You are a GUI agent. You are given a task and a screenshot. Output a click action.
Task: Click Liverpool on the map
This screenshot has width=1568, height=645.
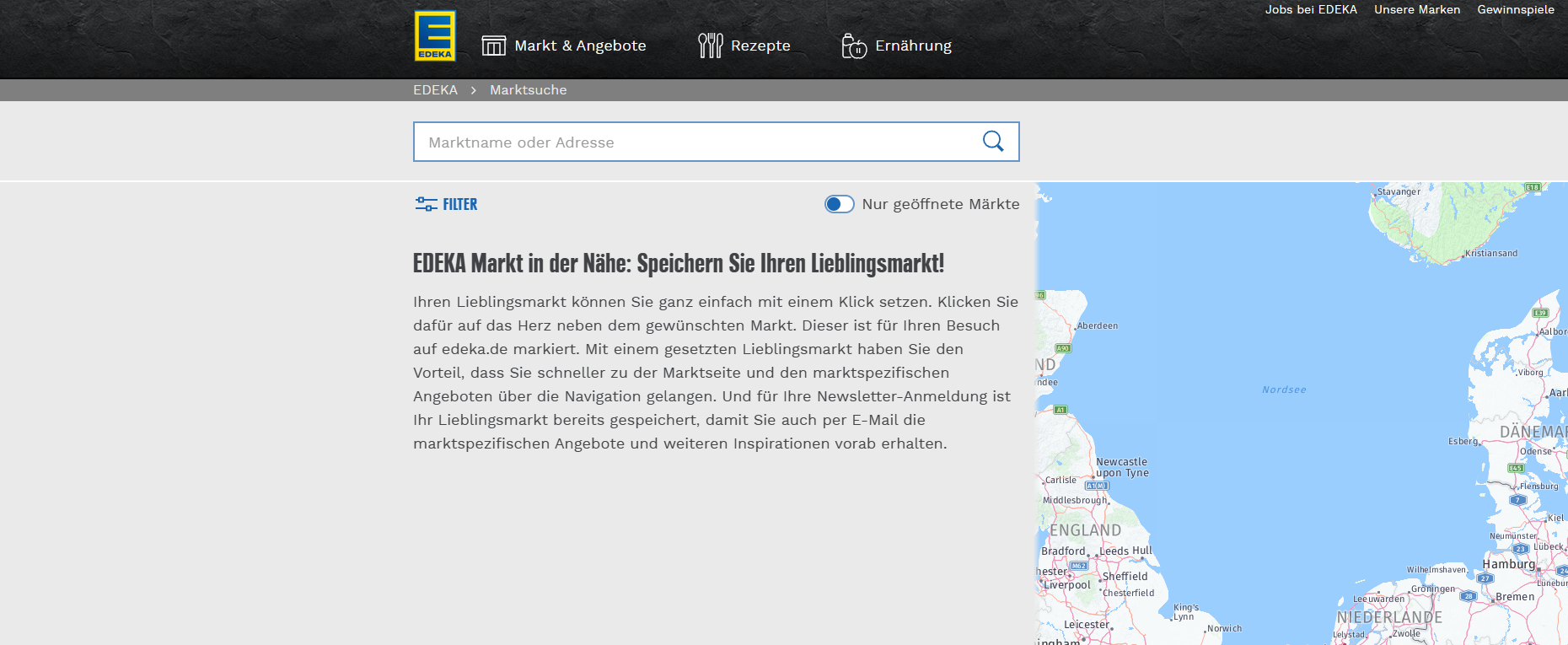(x=1067, y=585)
